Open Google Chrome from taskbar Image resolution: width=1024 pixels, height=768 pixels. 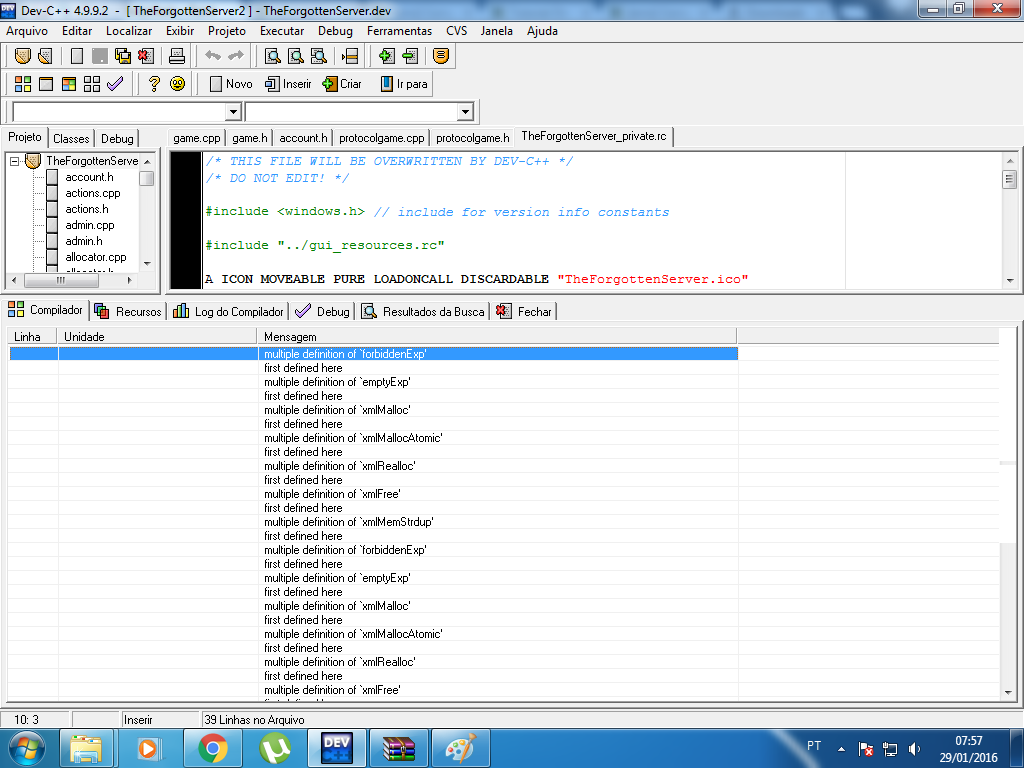212,748
